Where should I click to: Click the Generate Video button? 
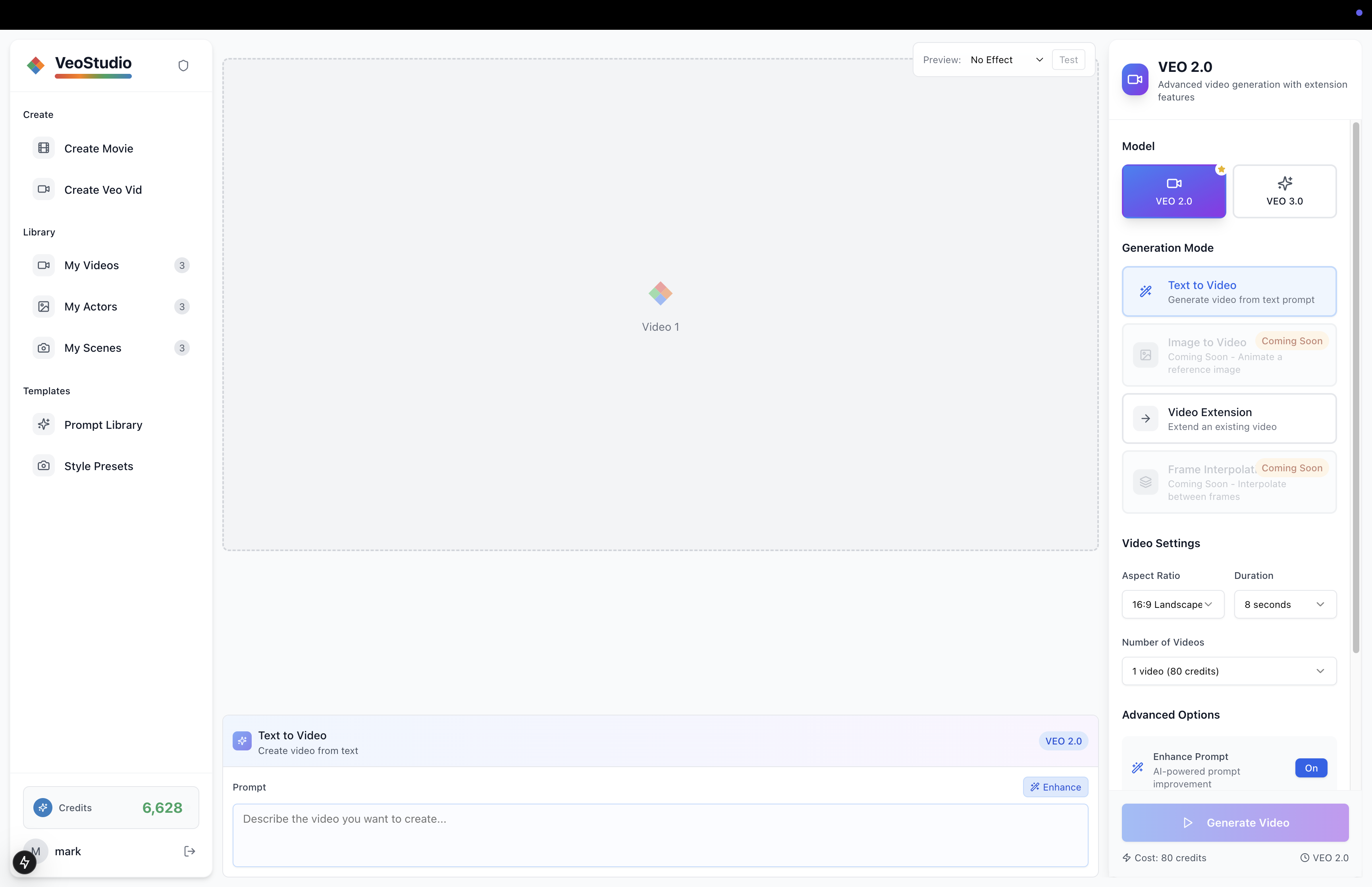(1234, 823)
